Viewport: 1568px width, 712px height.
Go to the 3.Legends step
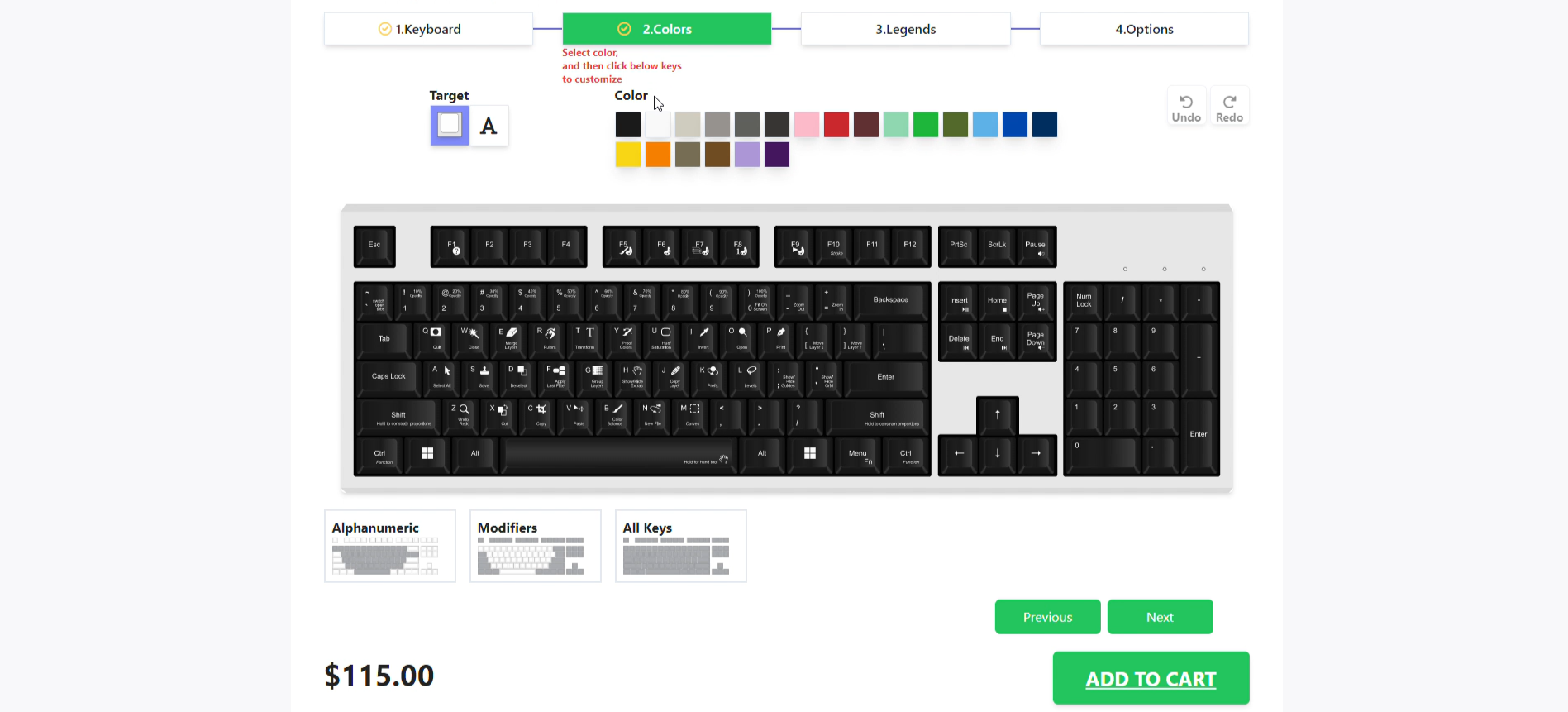(x=906, y=29)
